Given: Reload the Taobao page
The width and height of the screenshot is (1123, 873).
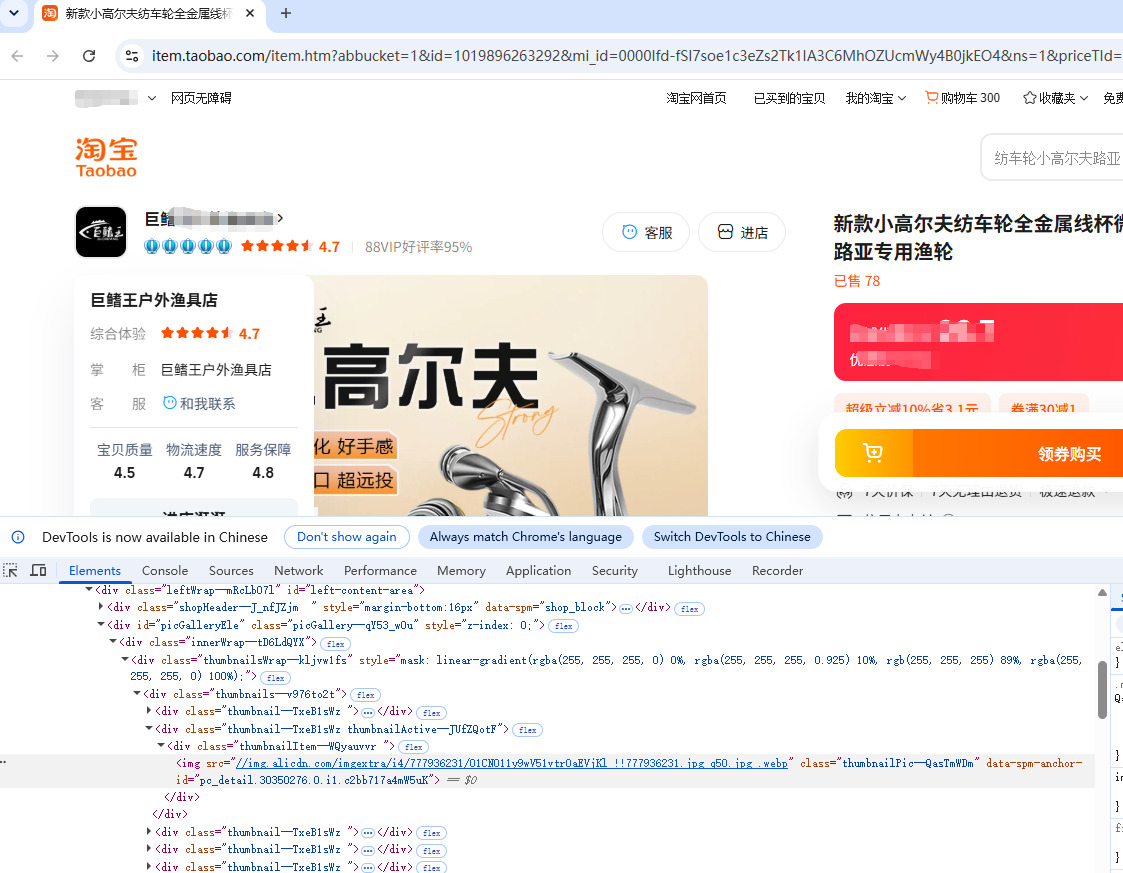Looking at the screenshot, I should [x=89, y=56].
